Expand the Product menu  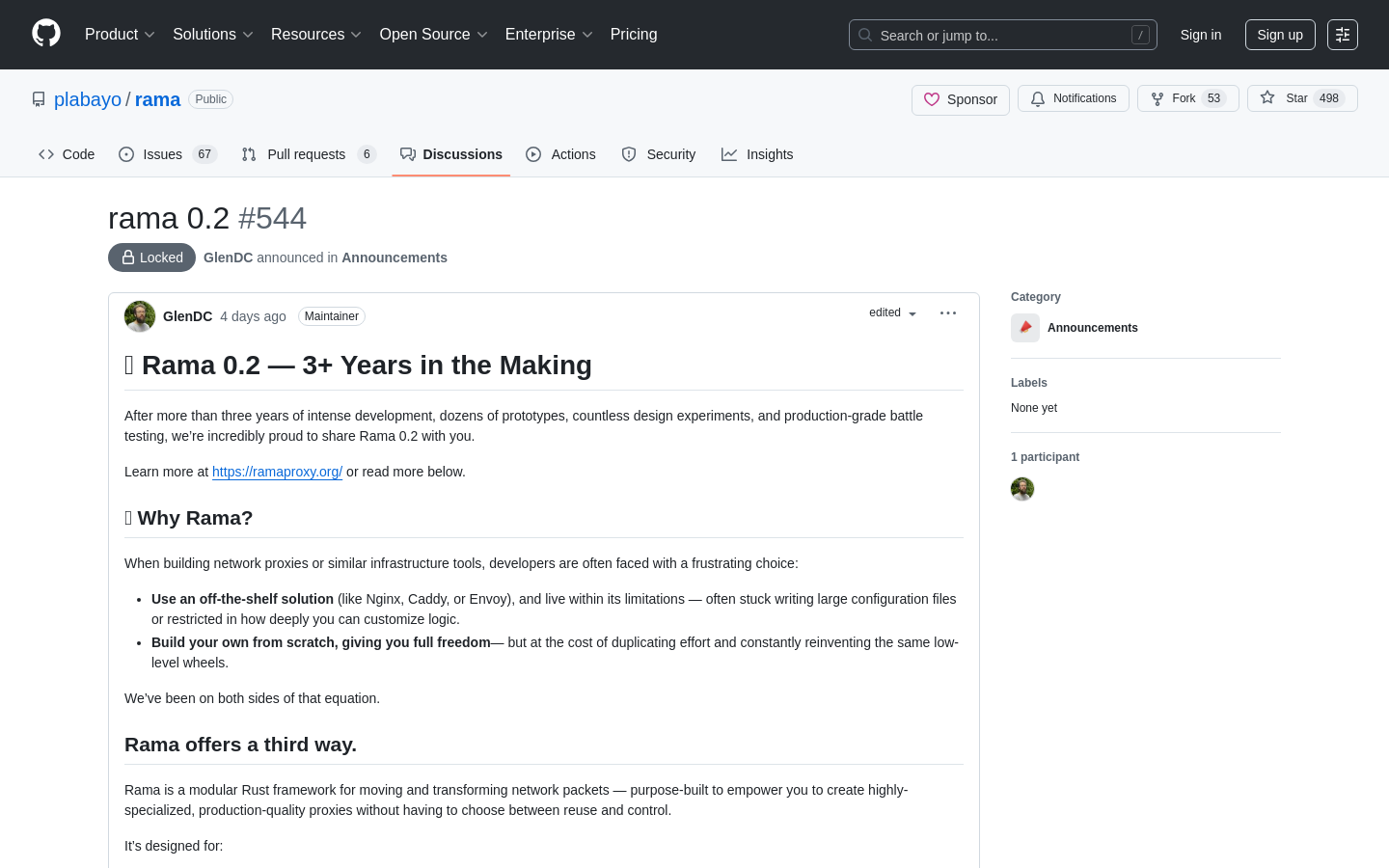(x=120, y=35)
